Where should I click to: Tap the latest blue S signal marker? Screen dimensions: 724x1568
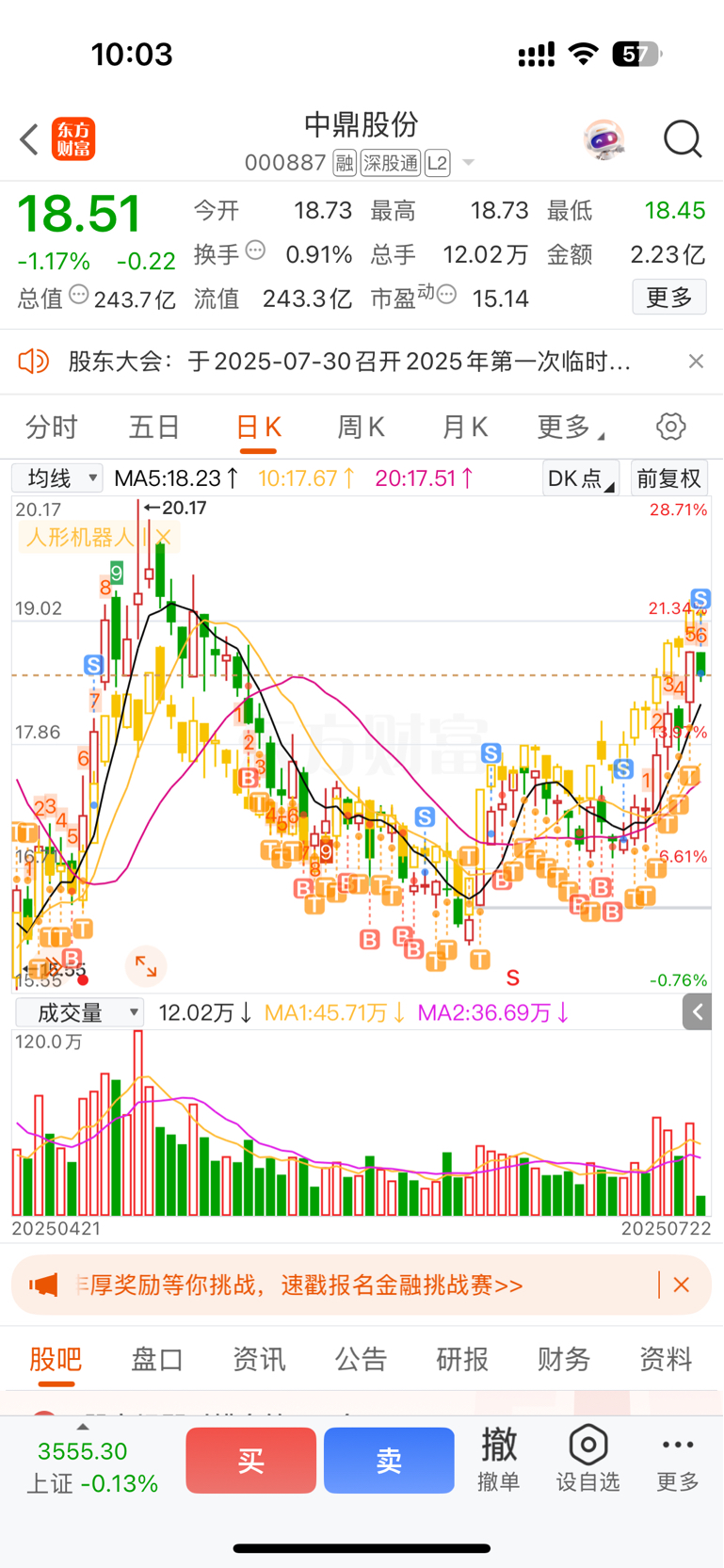click(x=700, y=599)
